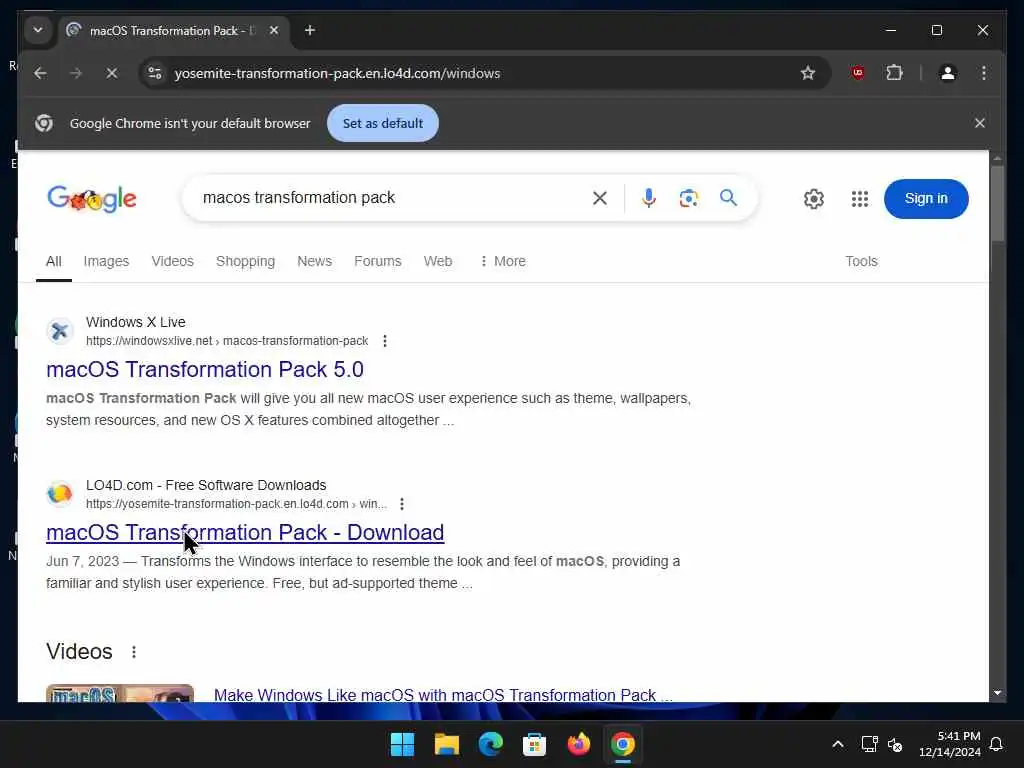Viewport: 1024px width, 768px height.
Task: Click Set as default button
Action: click(383, 123)
